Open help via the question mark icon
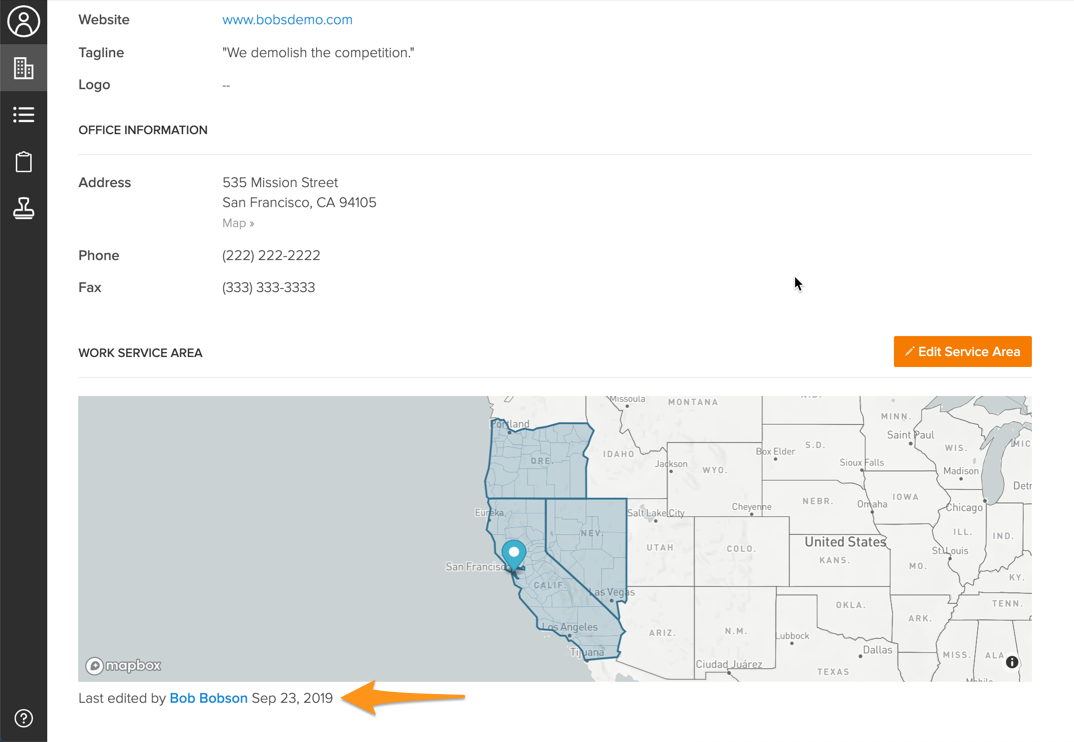Viewport: 1074px width, 742px height. (x=23, y=718)
